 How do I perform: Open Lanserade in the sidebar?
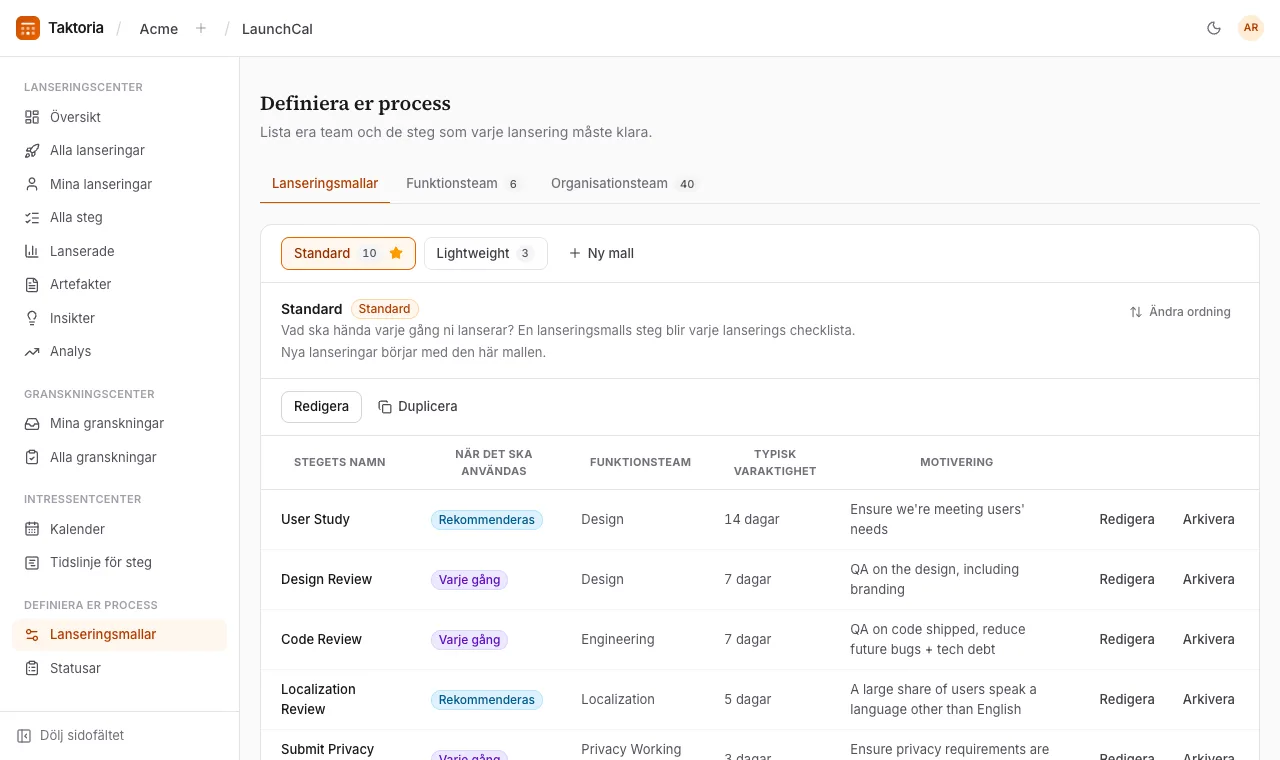click(x=120, y=251)
